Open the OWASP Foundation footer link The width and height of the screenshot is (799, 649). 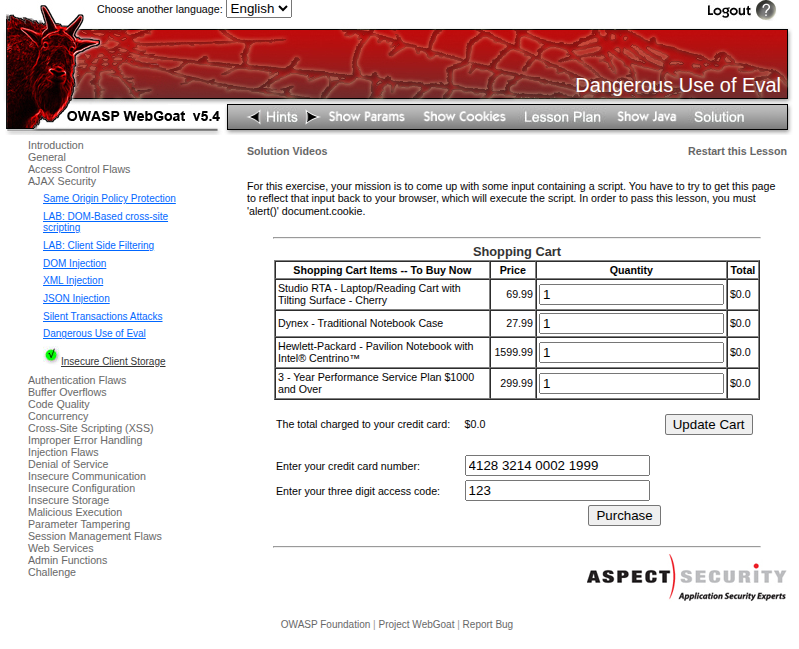pyautogui.click(x=325, y=624)
